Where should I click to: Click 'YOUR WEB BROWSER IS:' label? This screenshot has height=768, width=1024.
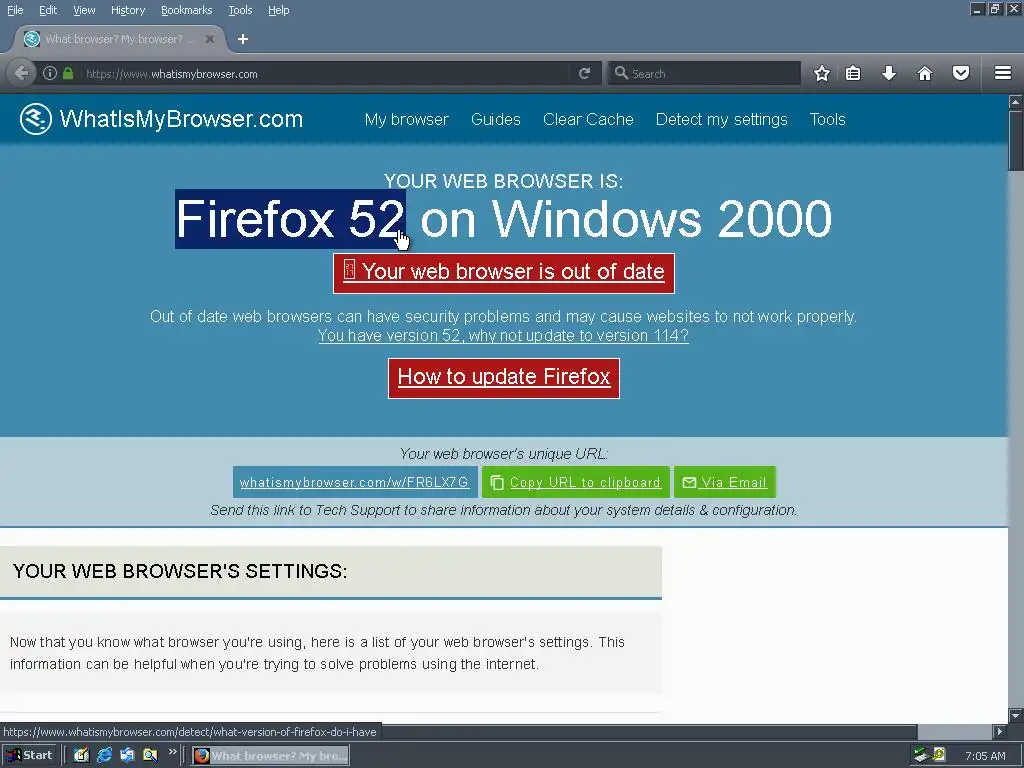pos(504,181)
